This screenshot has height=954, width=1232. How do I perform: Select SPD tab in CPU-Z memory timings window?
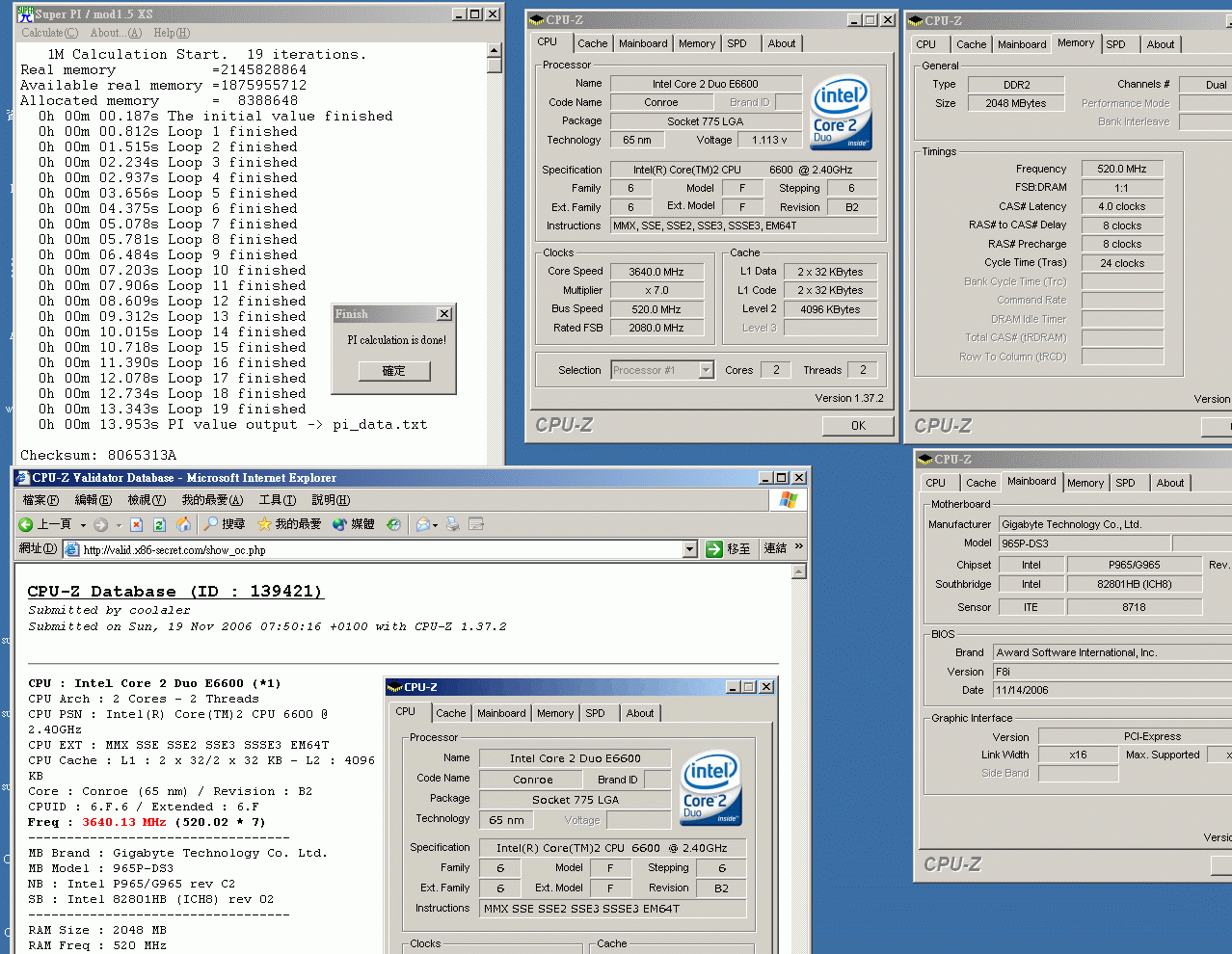pyautogui.click(x=1116, y=44)
